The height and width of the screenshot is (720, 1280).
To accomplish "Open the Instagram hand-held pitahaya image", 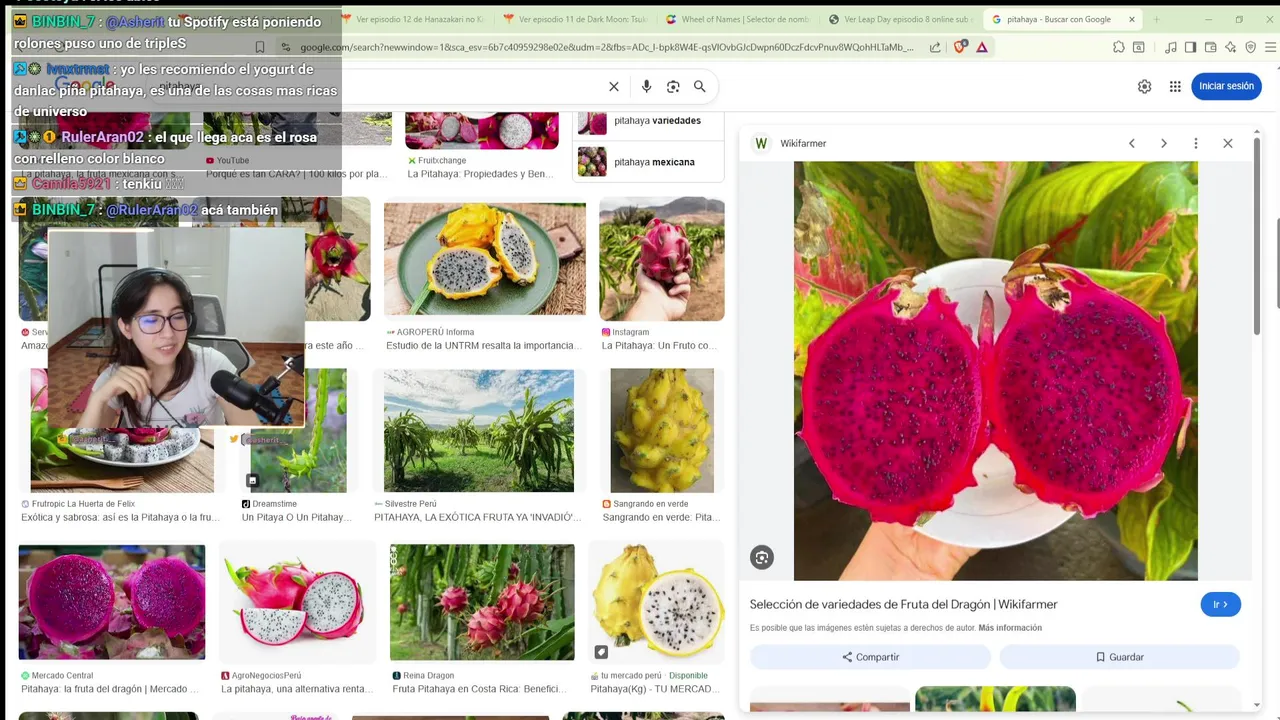I will [662, 259].
